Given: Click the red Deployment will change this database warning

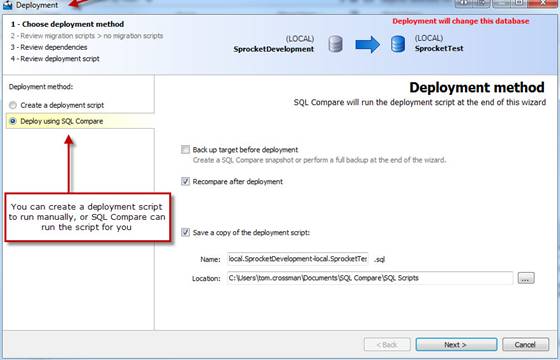Looking at the screenshot, I should tap(461, 21).
